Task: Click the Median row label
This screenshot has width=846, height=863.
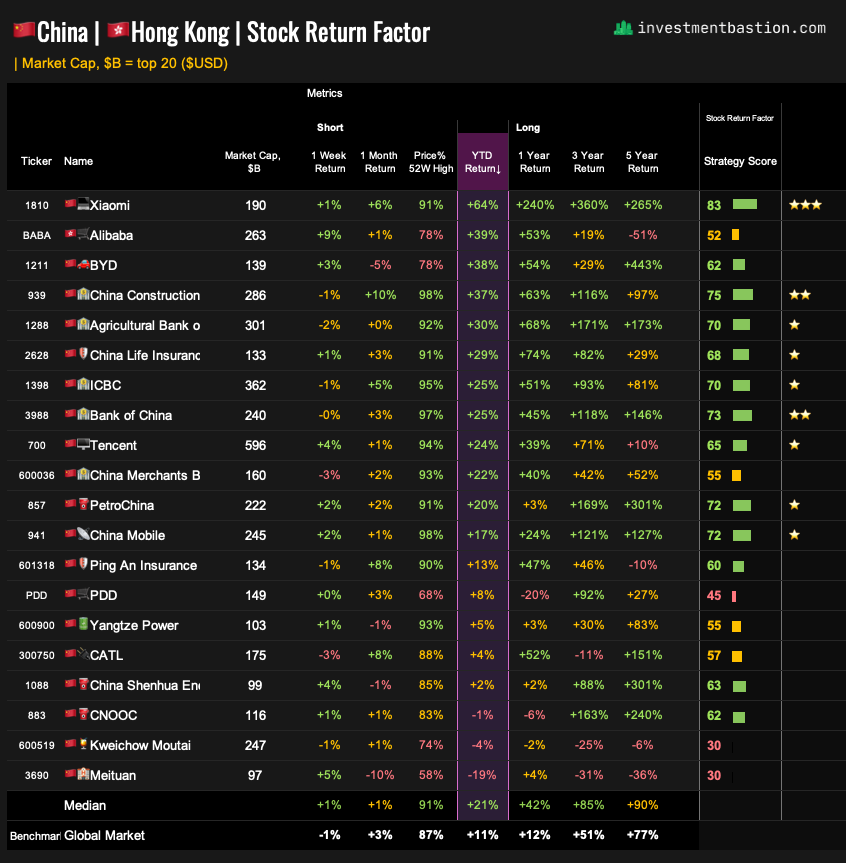Action: [x=85, y=805]
